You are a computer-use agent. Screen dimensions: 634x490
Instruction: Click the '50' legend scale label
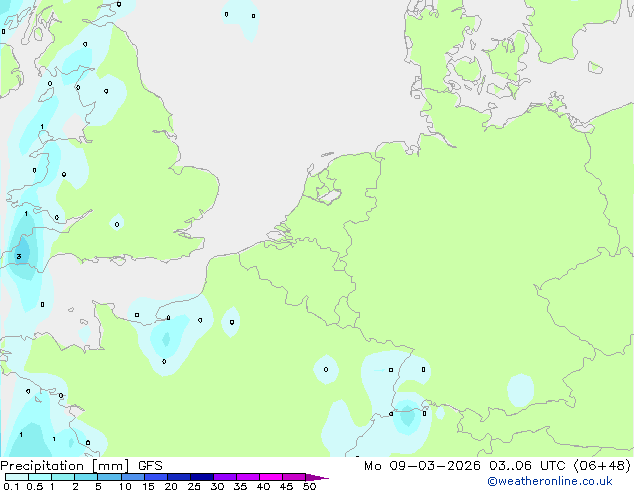click(x=309, y=486)
